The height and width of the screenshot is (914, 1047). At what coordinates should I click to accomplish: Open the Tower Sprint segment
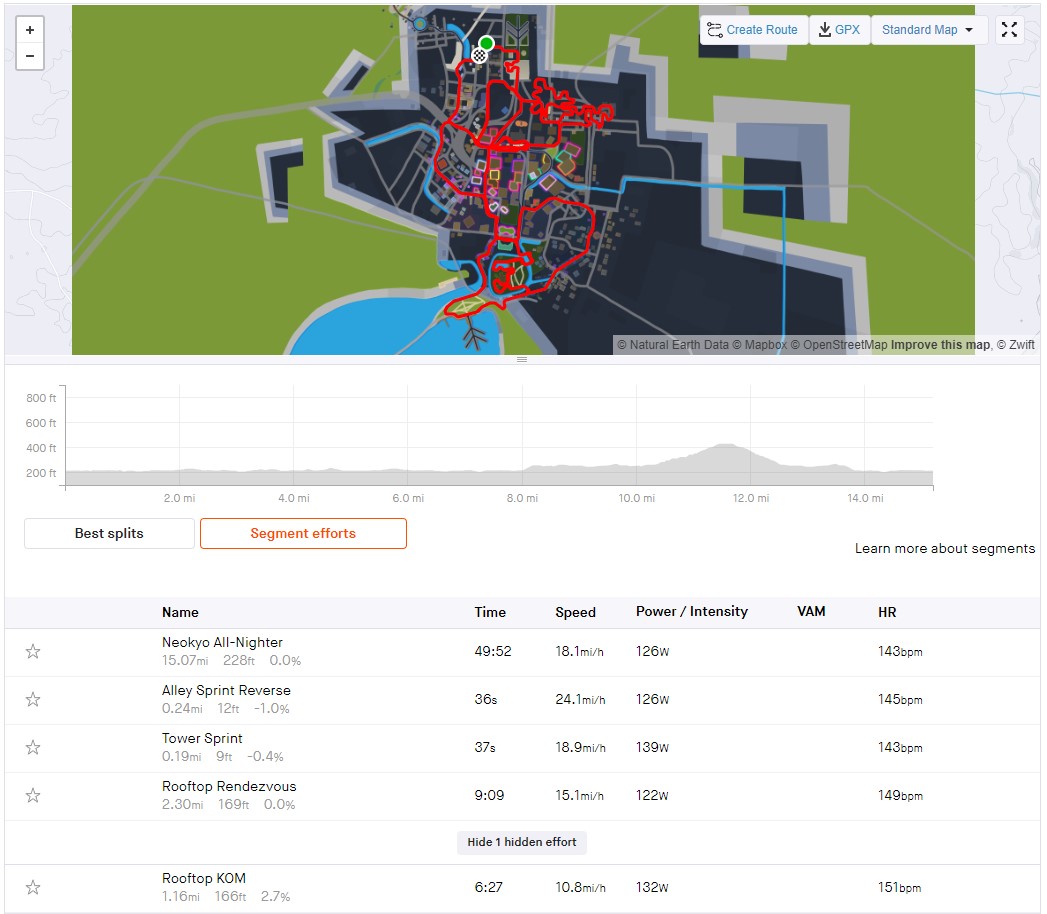pyautogui.click(x=202, y=738)
